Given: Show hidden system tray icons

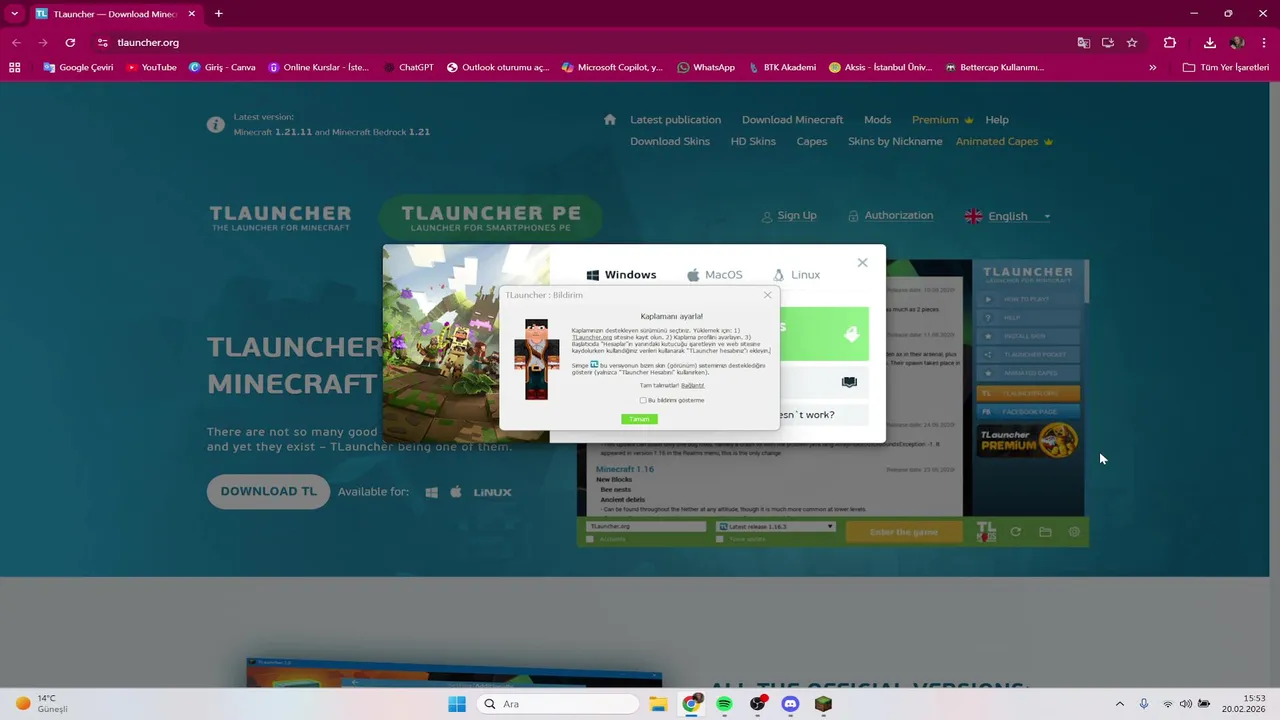Looking at the screenshot, I should click(x=1119, y=704).
